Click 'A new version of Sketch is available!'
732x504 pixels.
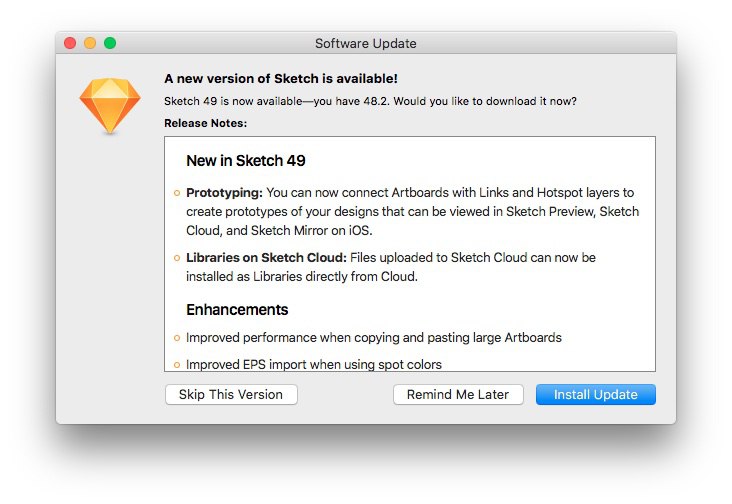tap(281, 78)
